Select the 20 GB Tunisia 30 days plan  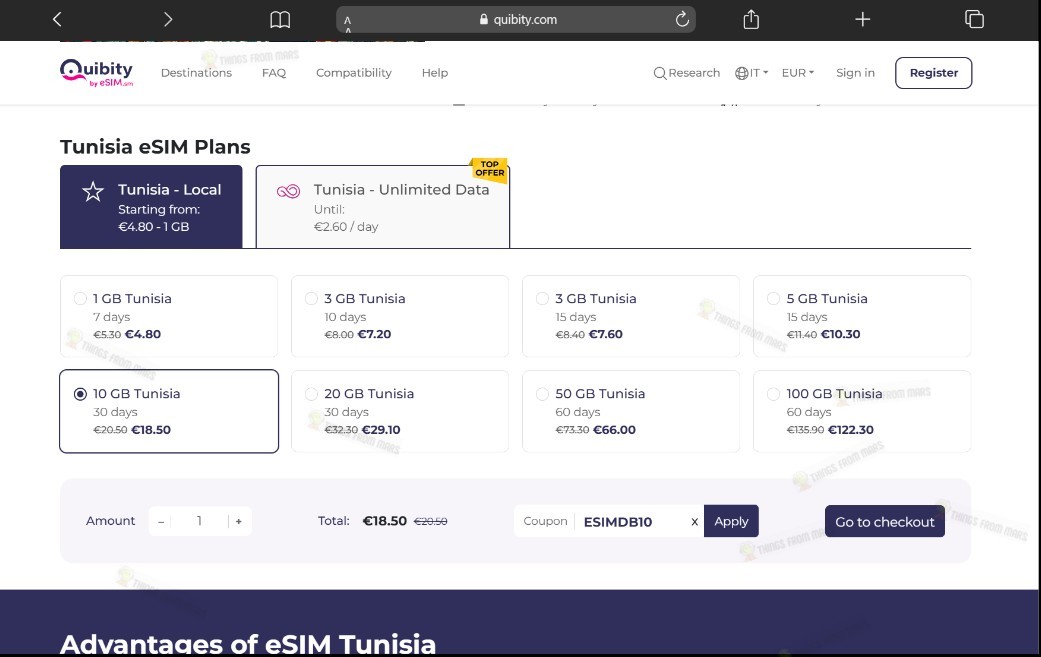point(400,411)
